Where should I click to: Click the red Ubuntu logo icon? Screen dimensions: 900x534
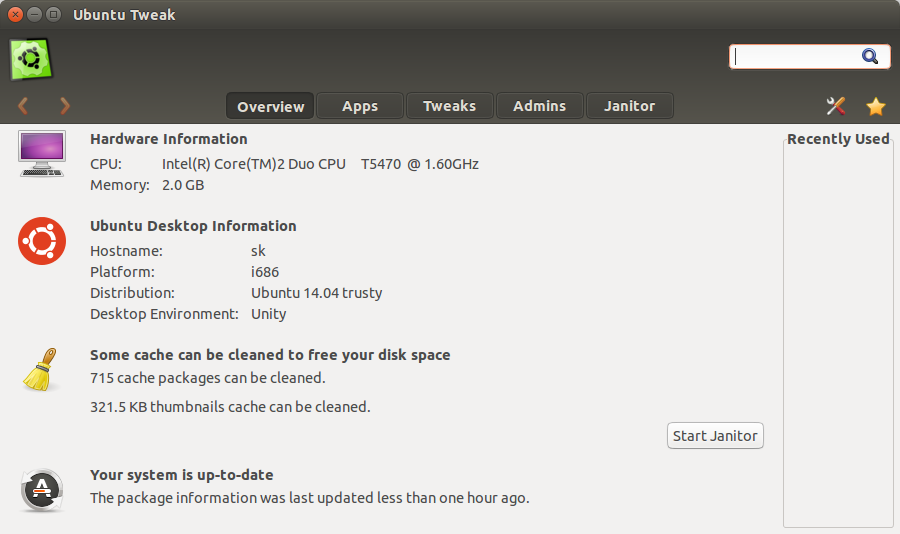pos(42,241)
